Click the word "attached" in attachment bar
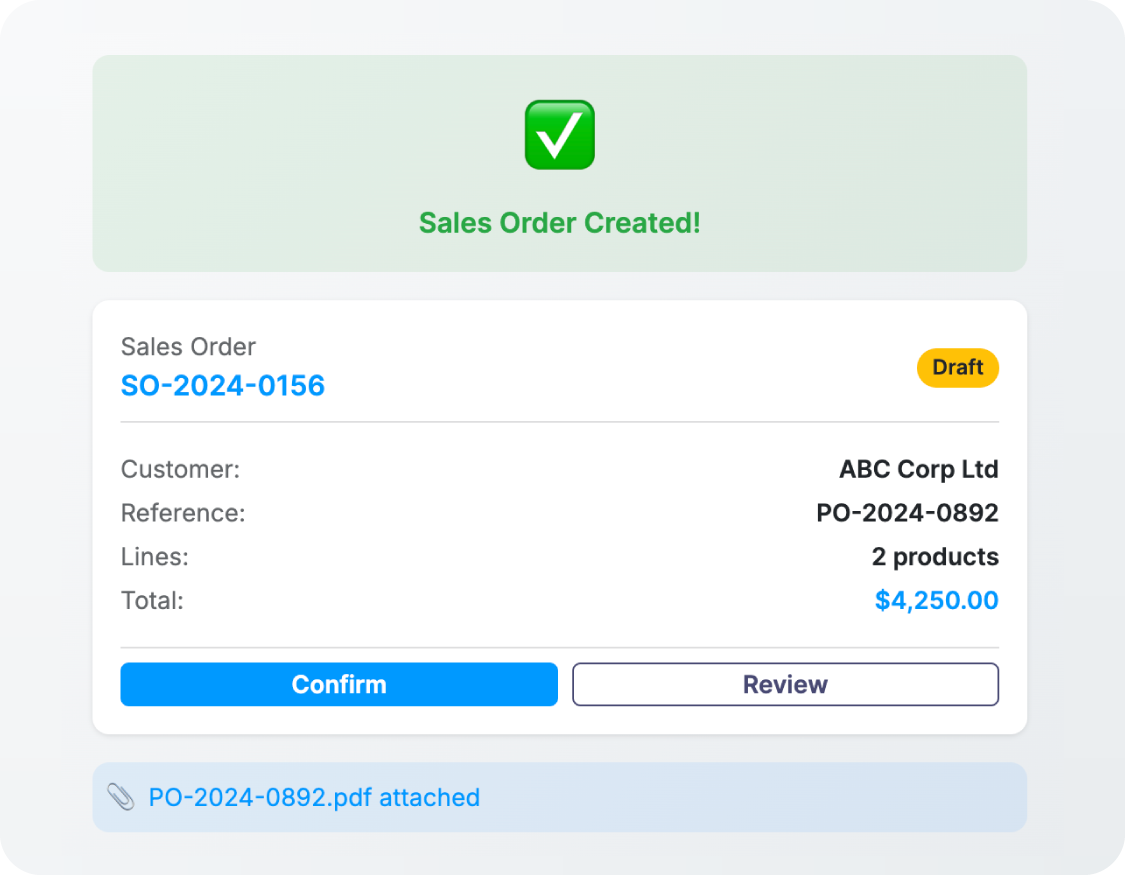This screenshot has width=1125, height=875. (429, 797)
